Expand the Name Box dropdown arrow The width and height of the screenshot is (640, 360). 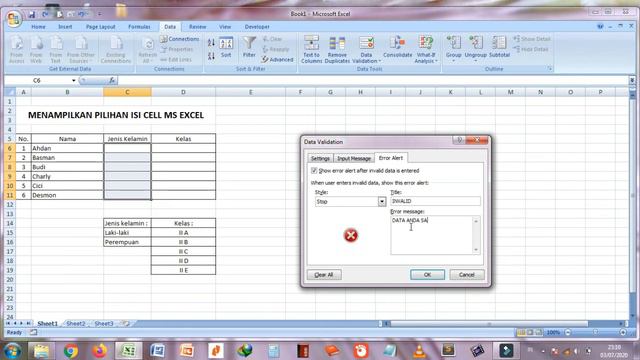[x=73, y=80]
